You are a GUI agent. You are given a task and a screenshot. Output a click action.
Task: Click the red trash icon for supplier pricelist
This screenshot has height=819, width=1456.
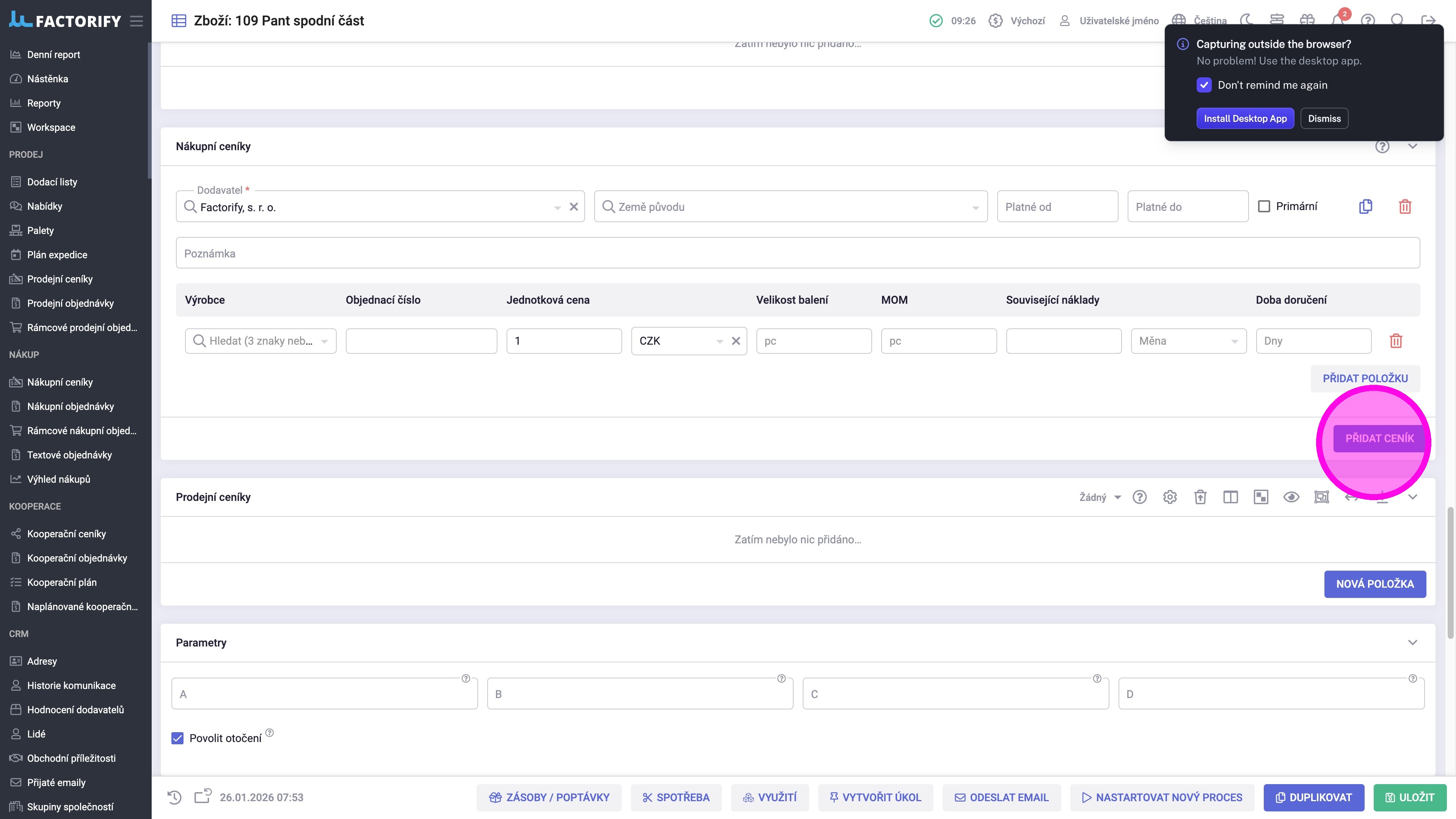tap(1404, 207)
